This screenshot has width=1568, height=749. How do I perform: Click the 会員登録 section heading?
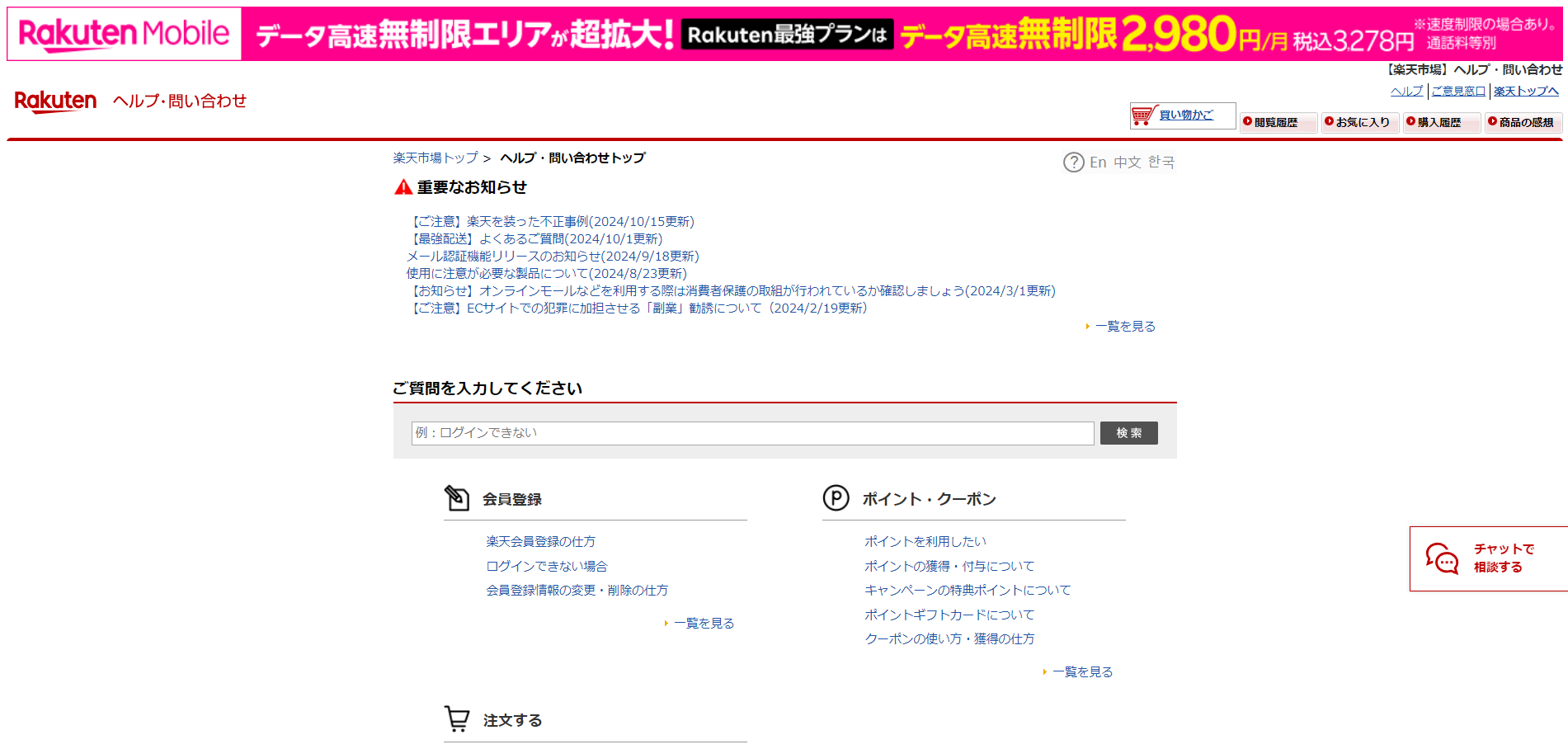(x=512, y=500)
